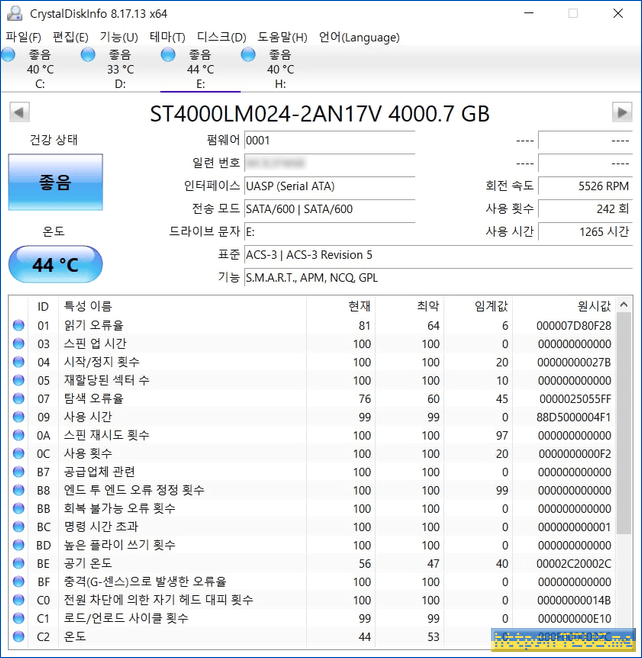Click the ST4000LM024-2AN17V 4000.7 GB title
The width and height of the screenshot is (642, 658).
[320, 113]
